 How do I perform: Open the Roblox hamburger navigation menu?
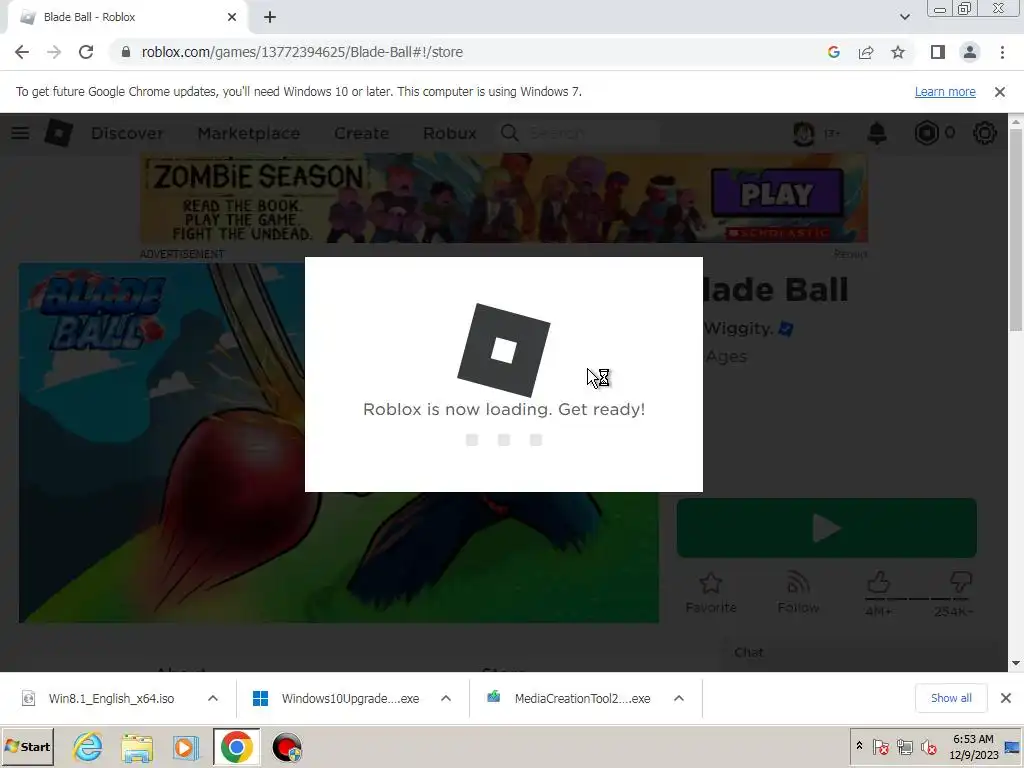[x=20, y=133]
